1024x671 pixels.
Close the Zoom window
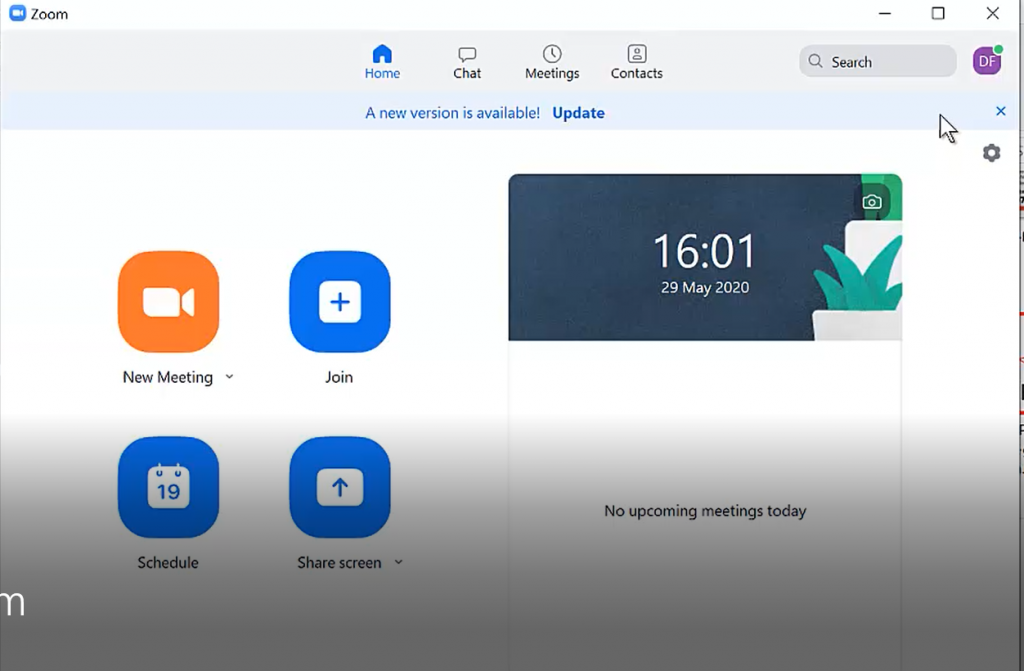click(993, 13)
